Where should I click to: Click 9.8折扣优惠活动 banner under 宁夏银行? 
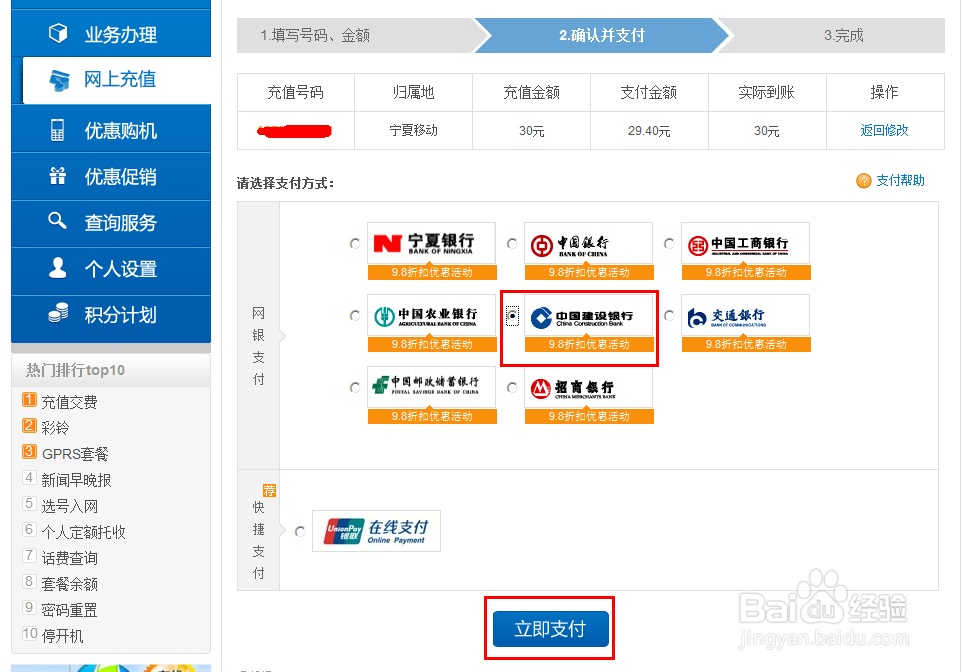click(x=432, y=273)
